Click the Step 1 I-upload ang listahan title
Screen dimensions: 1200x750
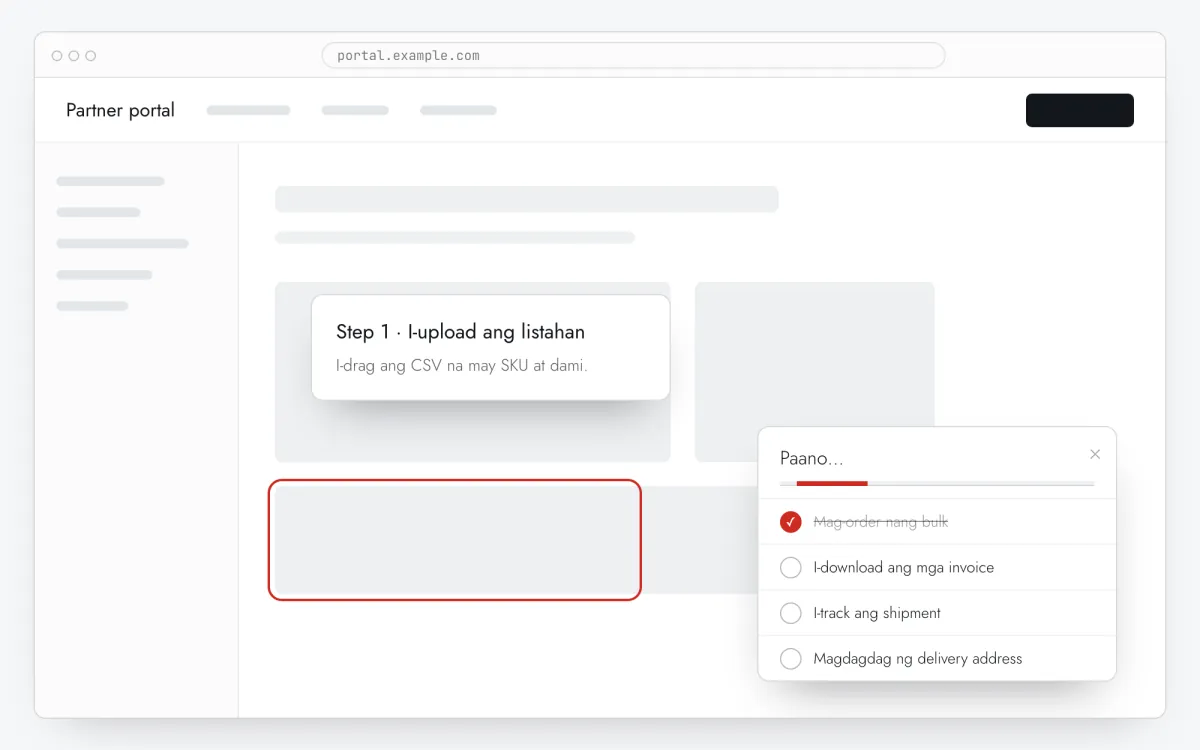tap(460, 332)
